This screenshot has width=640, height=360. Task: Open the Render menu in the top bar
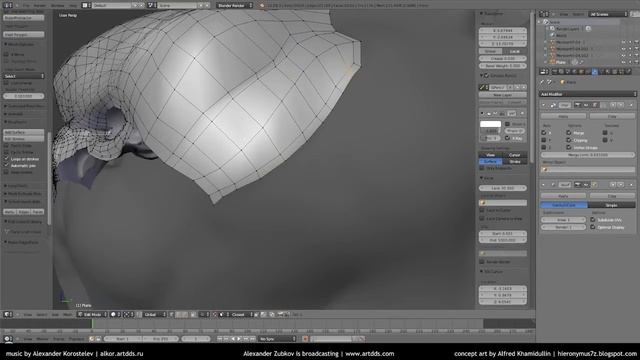click(x=40, y=5)
